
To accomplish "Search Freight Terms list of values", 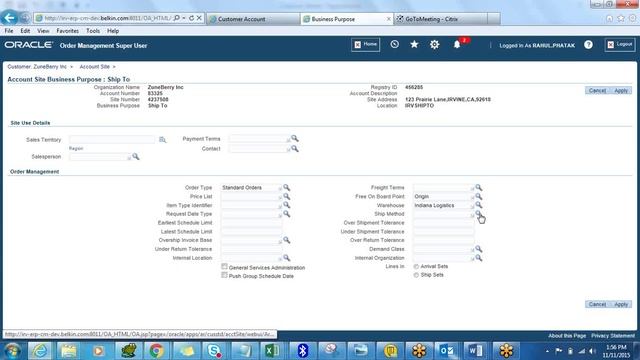I will click(x=479, y=187).
